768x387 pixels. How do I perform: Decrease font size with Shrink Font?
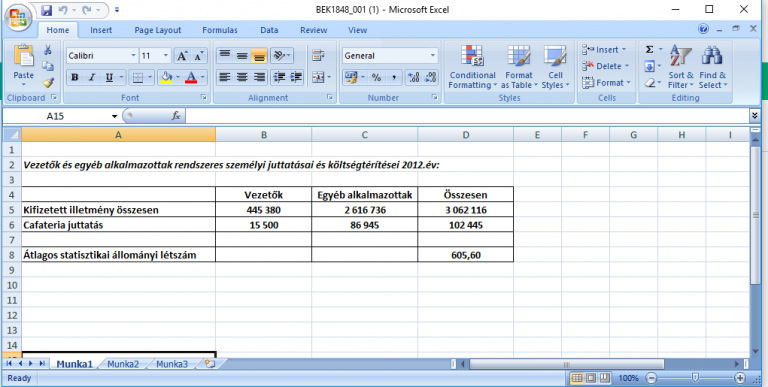tap(198, 56)
